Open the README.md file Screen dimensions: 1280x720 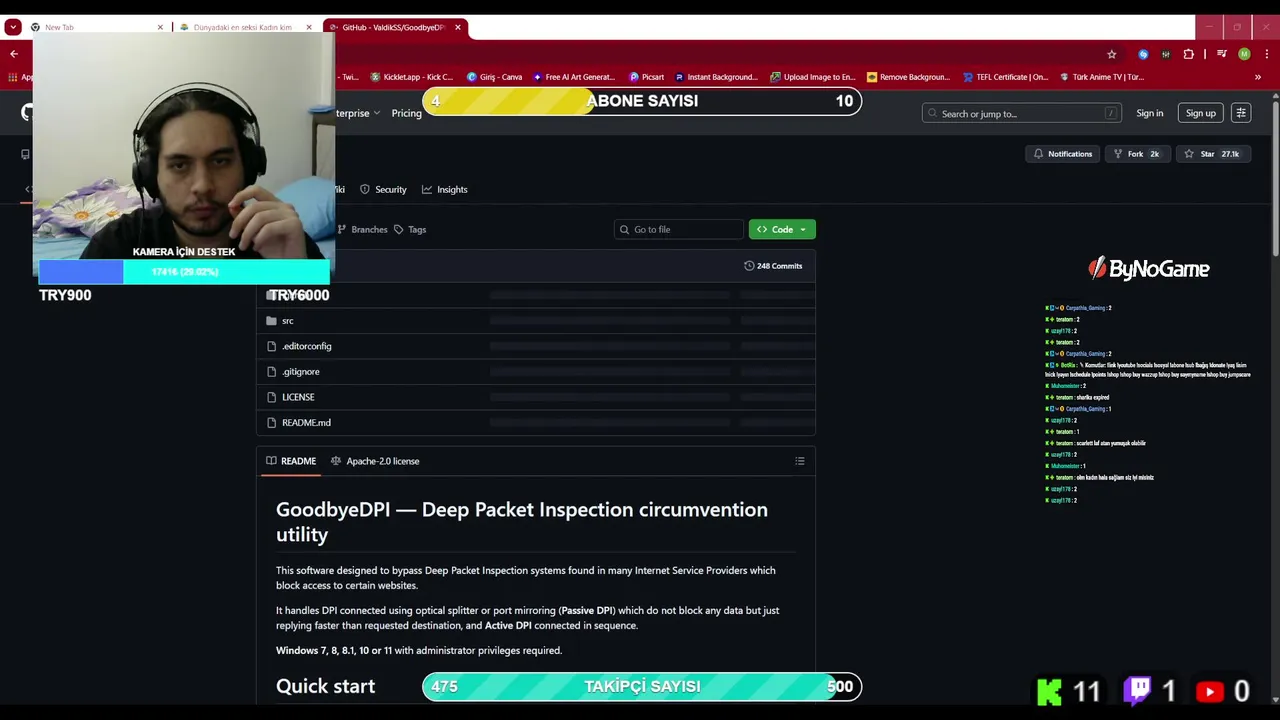(306, 423)
